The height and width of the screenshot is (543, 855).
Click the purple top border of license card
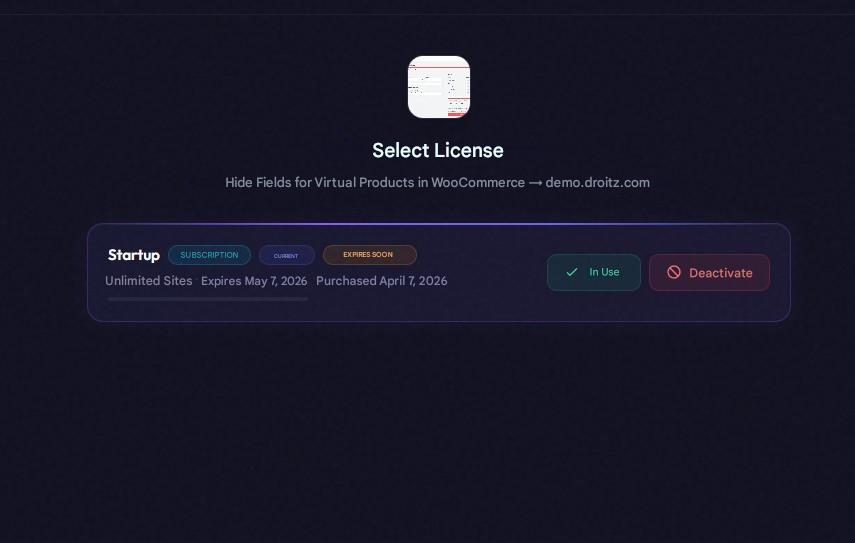(x=439, y=224)
